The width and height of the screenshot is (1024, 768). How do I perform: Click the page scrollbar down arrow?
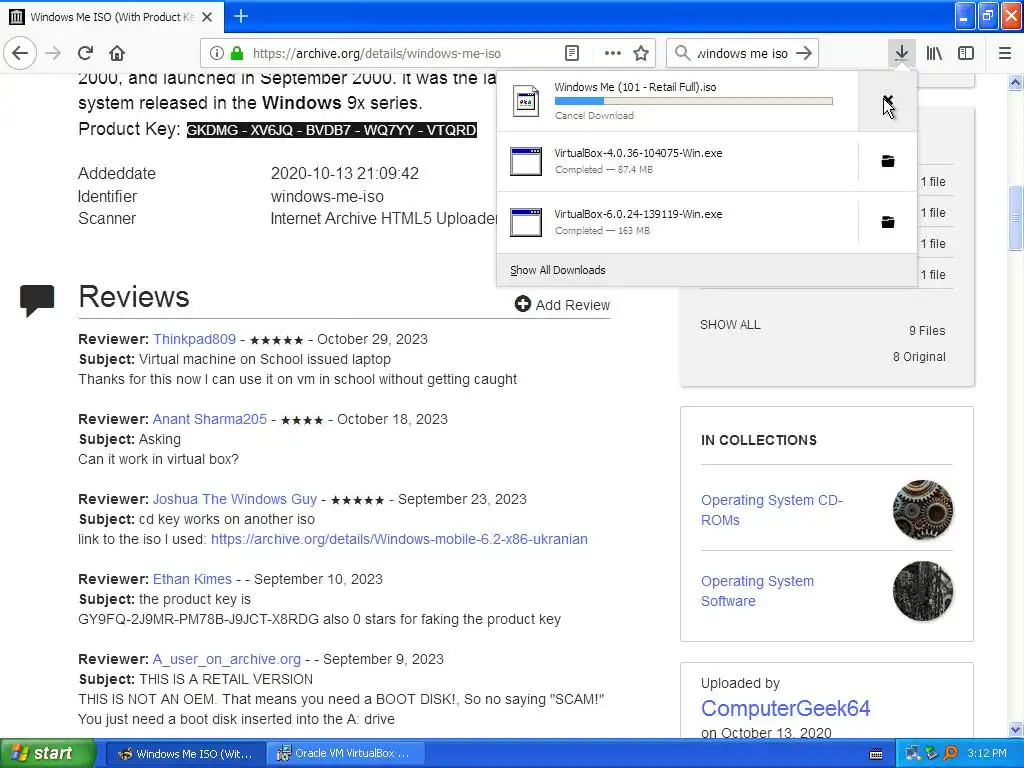tap(1015, 729)
